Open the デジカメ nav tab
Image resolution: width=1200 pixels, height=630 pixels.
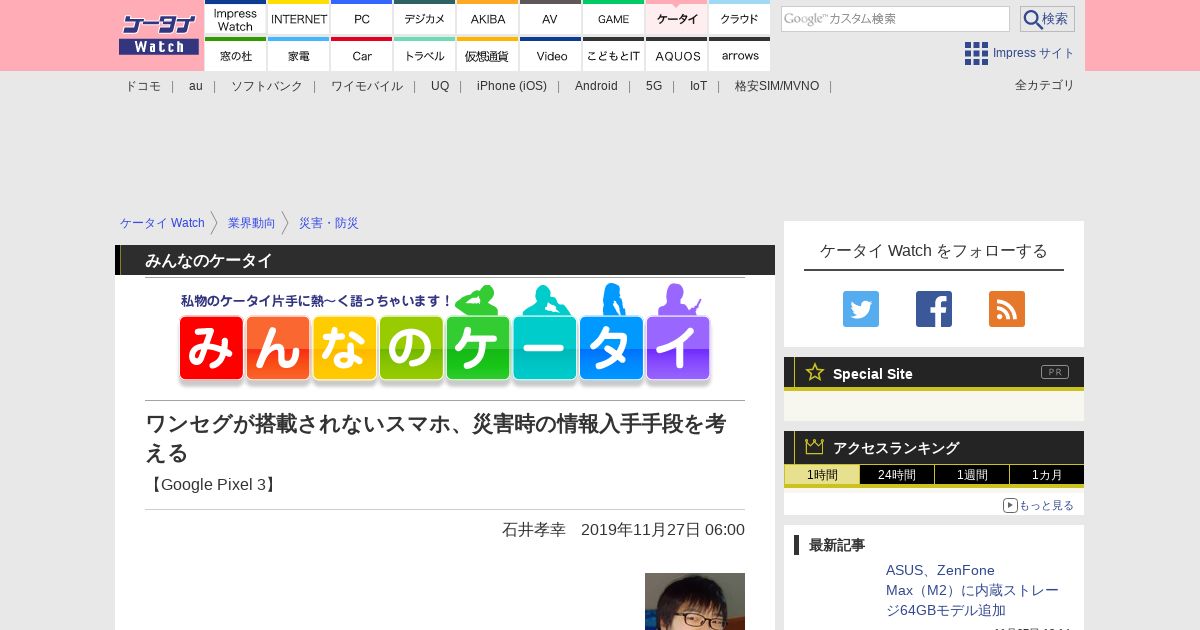tap(425, 18)
